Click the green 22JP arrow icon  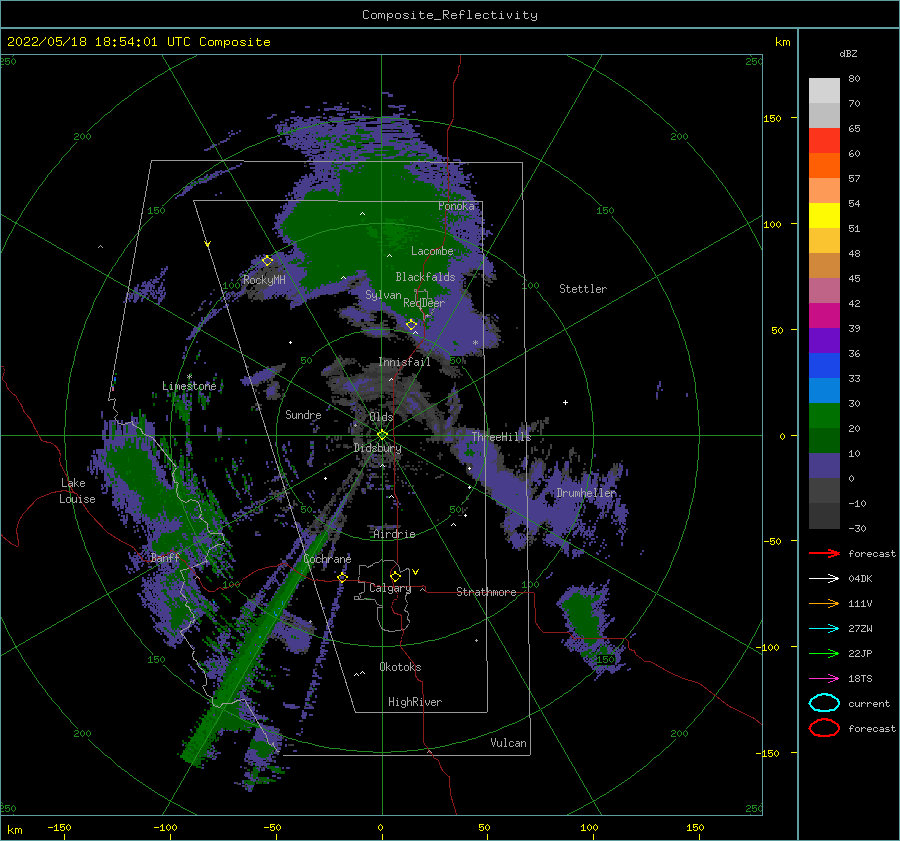point(824,653)
